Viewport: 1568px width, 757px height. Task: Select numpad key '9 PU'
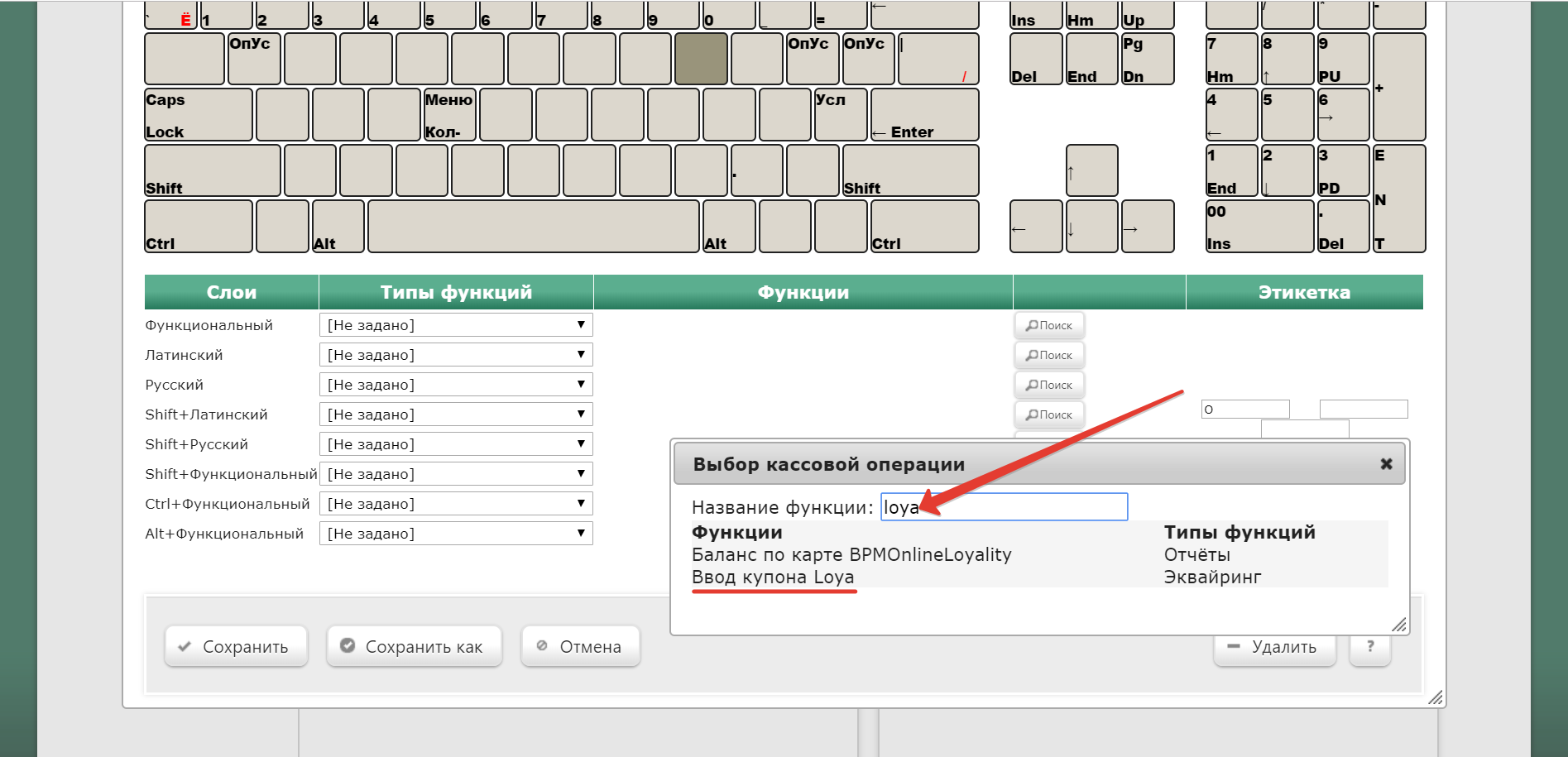click(x=1344, y=59)
